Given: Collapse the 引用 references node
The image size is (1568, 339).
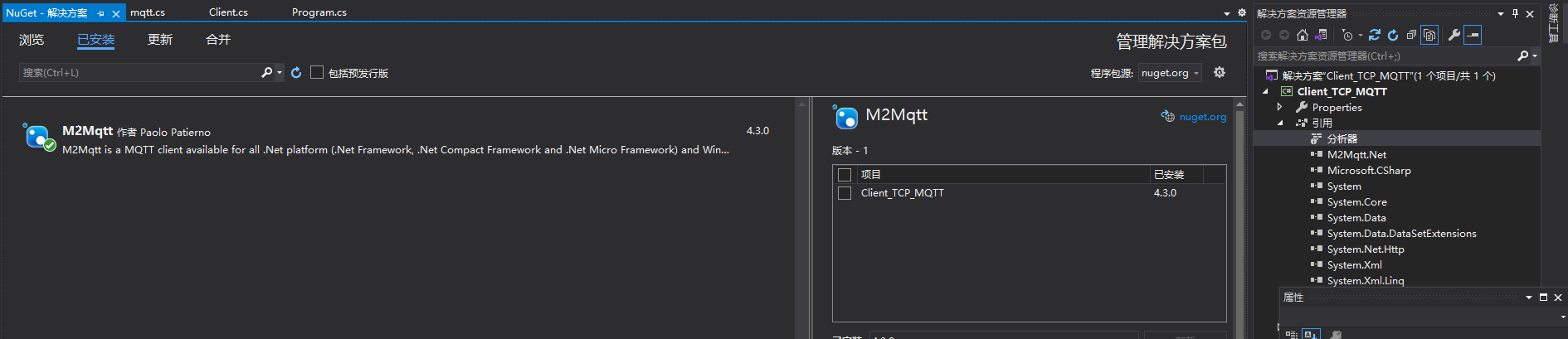Looking at the screenshot, I should [x=1280, y=123].
